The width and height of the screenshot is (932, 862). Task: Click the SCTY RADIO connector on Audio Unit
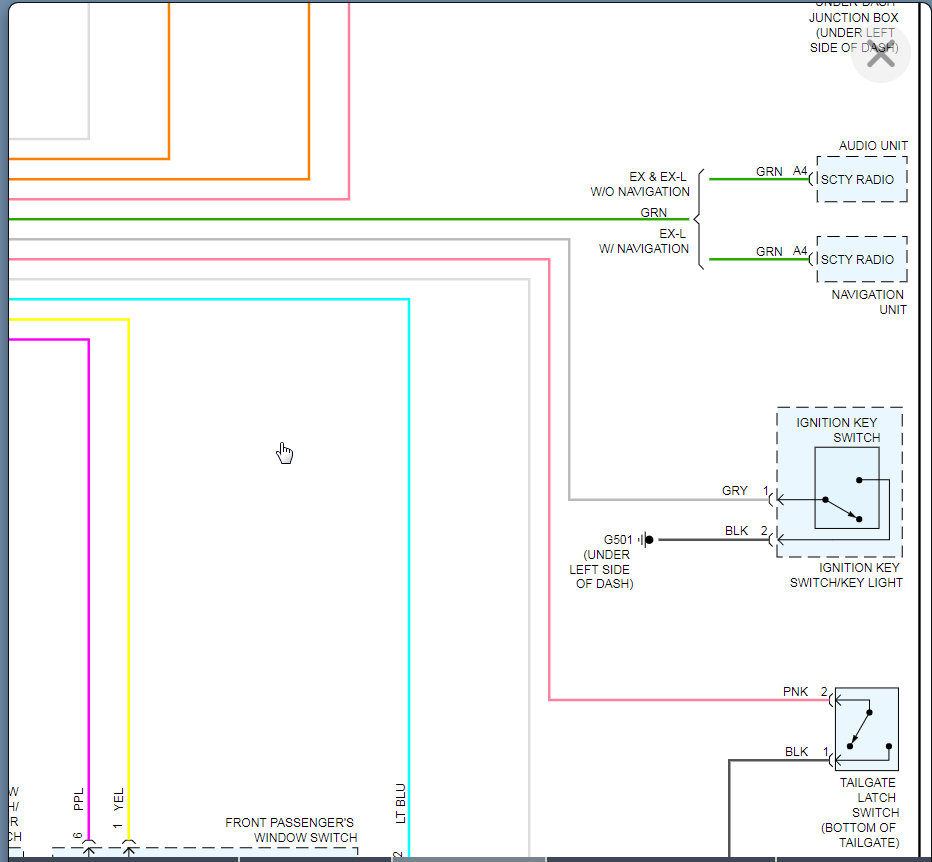[x=861, y=180]
